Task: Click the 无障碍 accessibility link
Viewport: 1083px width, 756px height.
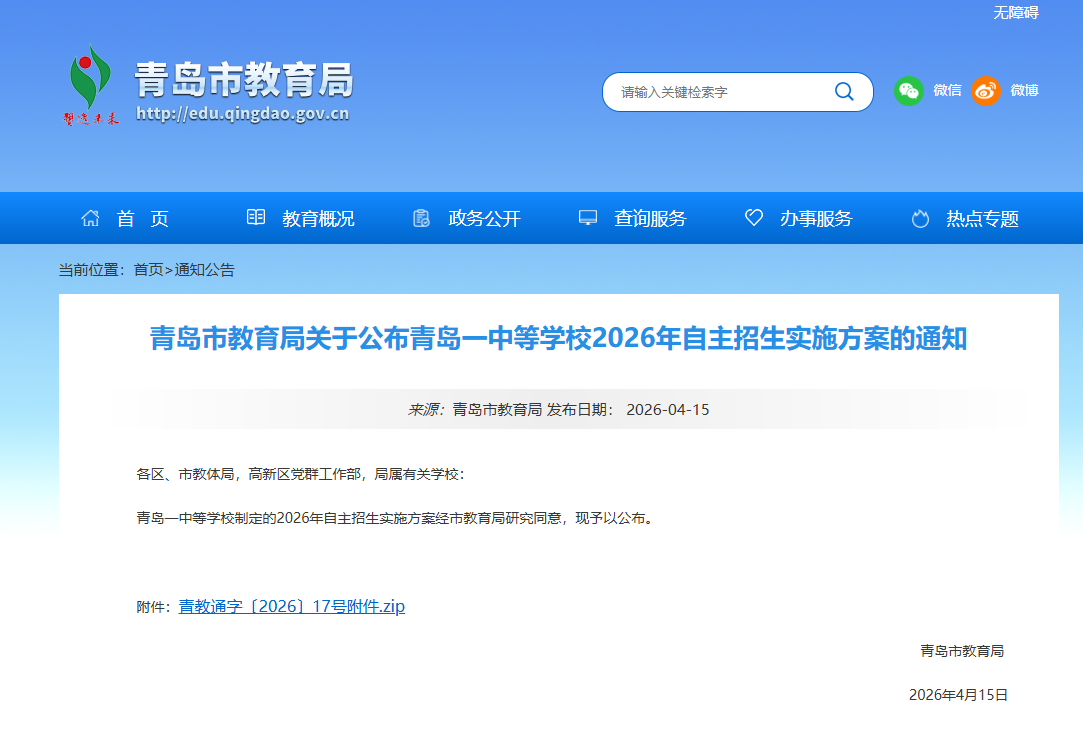Action: 1015,12
